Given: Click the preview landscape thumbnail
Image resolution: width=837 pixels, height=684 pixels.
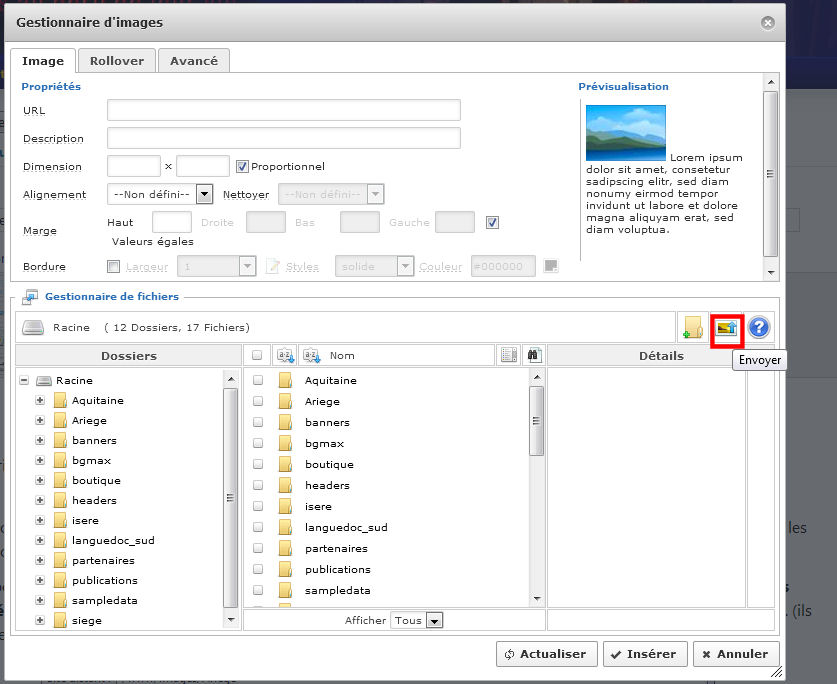Looking at the screenshot, I should click(x=626, y=133).
